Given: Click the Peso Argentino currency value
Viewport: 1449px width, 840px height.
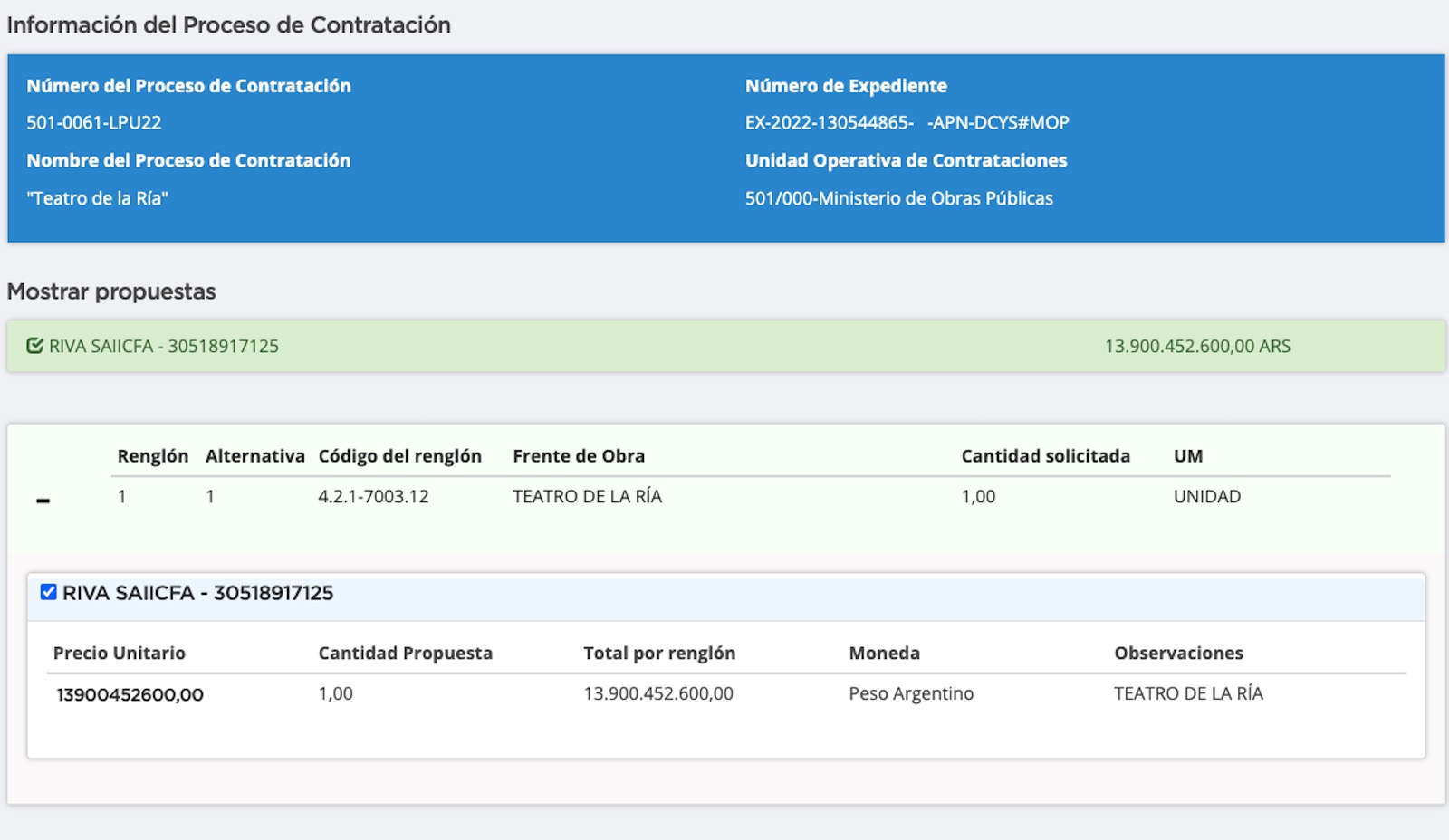Looking at the screenshot, I should (x=910, y=693).
